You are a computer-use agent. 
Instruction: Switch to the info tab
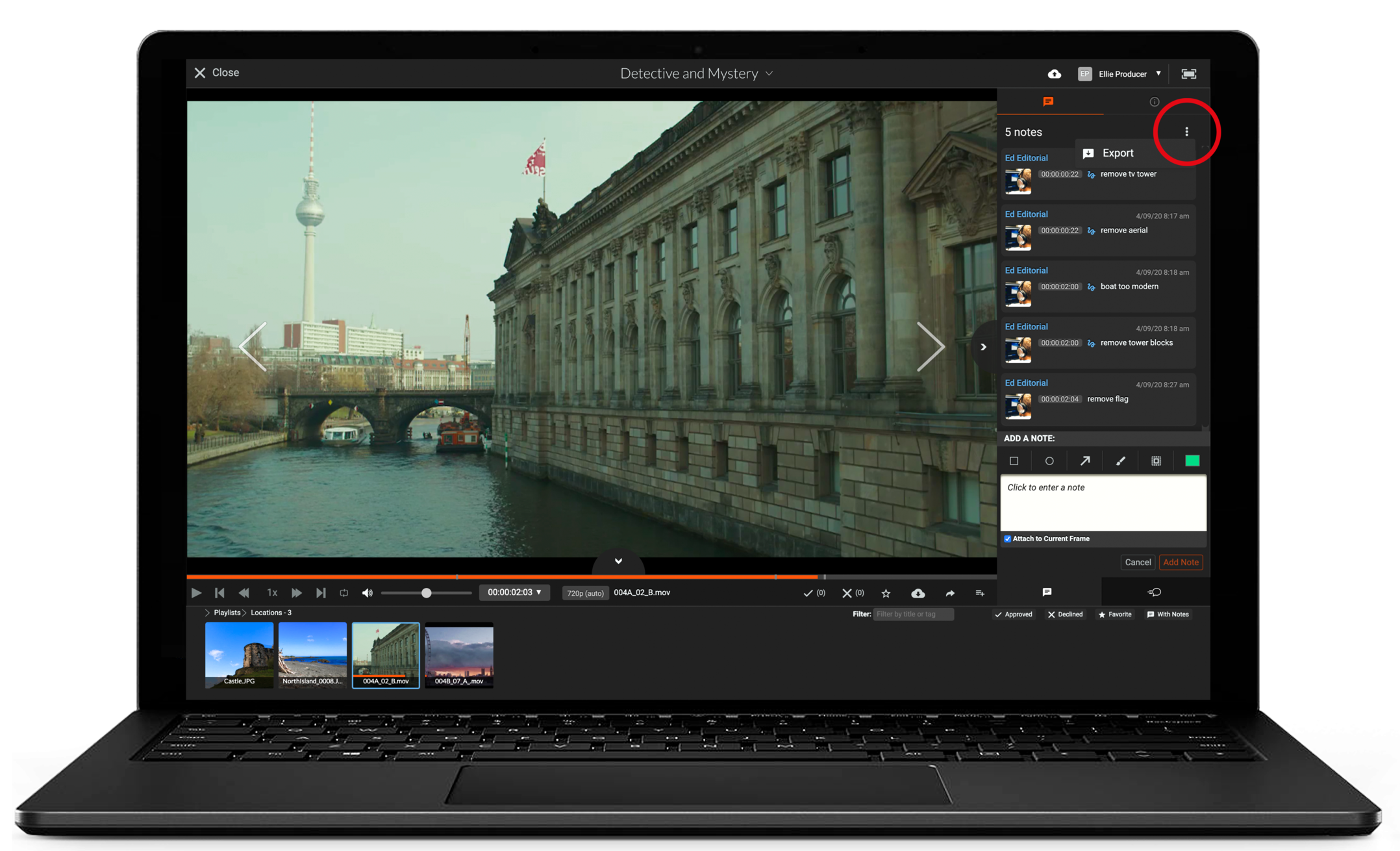(1154, 102)
